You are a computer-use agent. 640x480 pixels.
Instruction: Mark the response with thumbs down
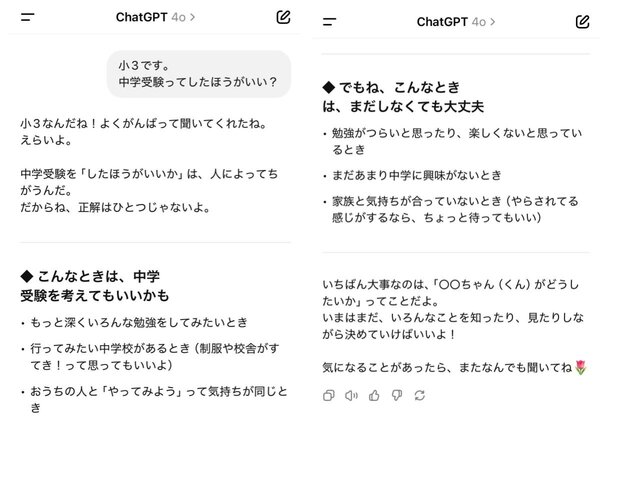coord(396,395)
